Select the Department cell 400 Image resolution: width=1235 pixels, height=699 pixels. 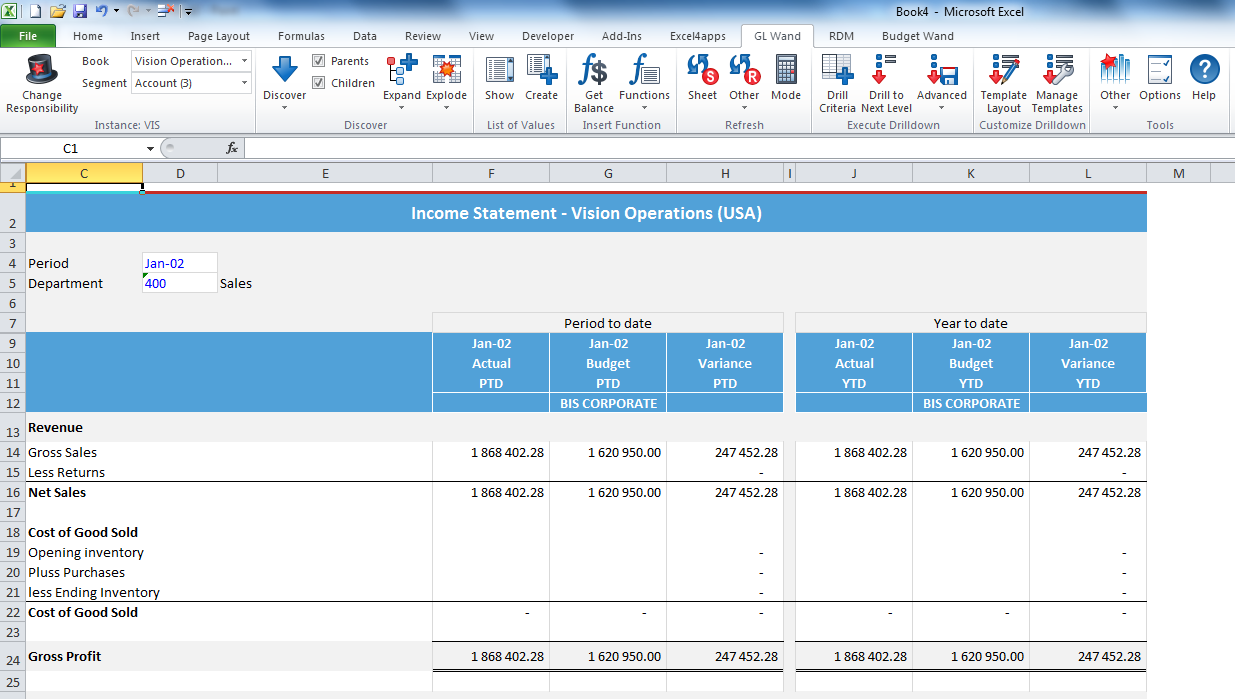(180, 283)
